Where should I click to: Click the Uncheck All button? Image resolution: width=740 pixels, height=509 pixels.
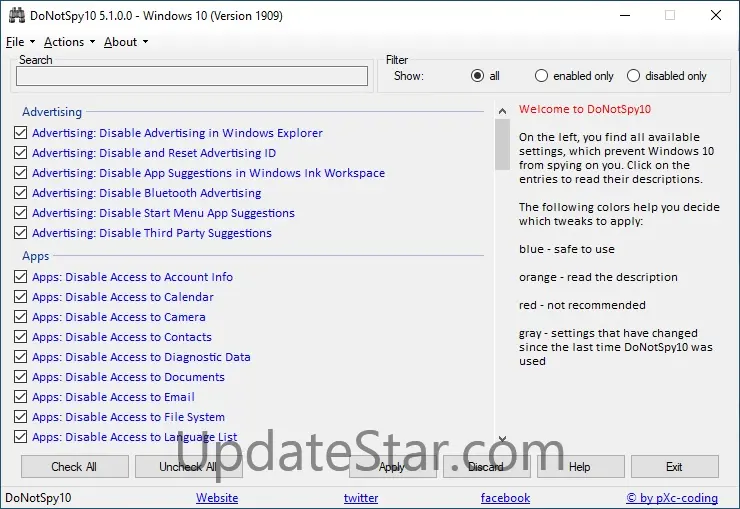tap(189, 467)
